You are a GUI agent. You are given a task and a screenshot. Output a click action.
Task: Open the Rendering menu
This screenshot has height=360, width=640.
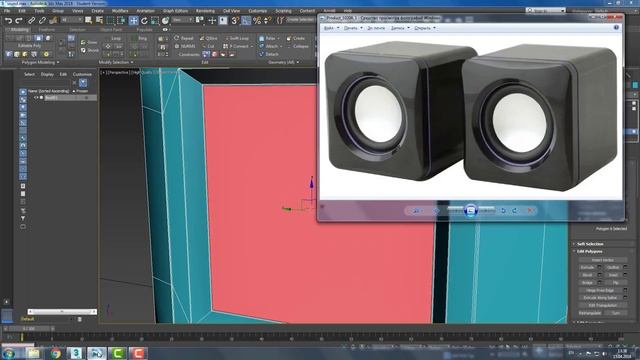(205, 11)
